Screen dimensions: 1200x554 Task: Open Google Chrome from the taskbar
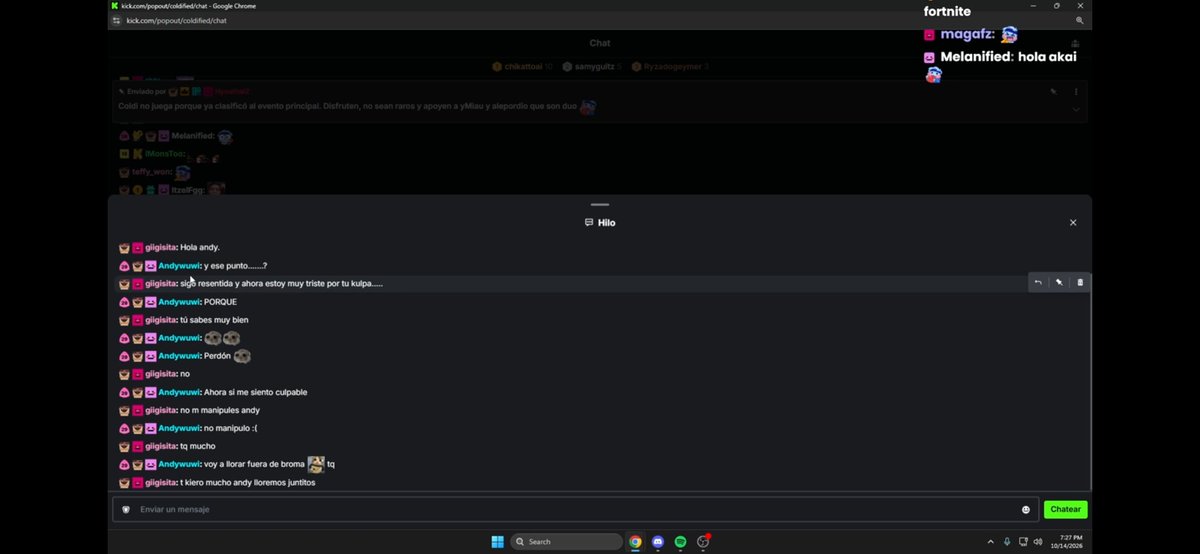635,541
